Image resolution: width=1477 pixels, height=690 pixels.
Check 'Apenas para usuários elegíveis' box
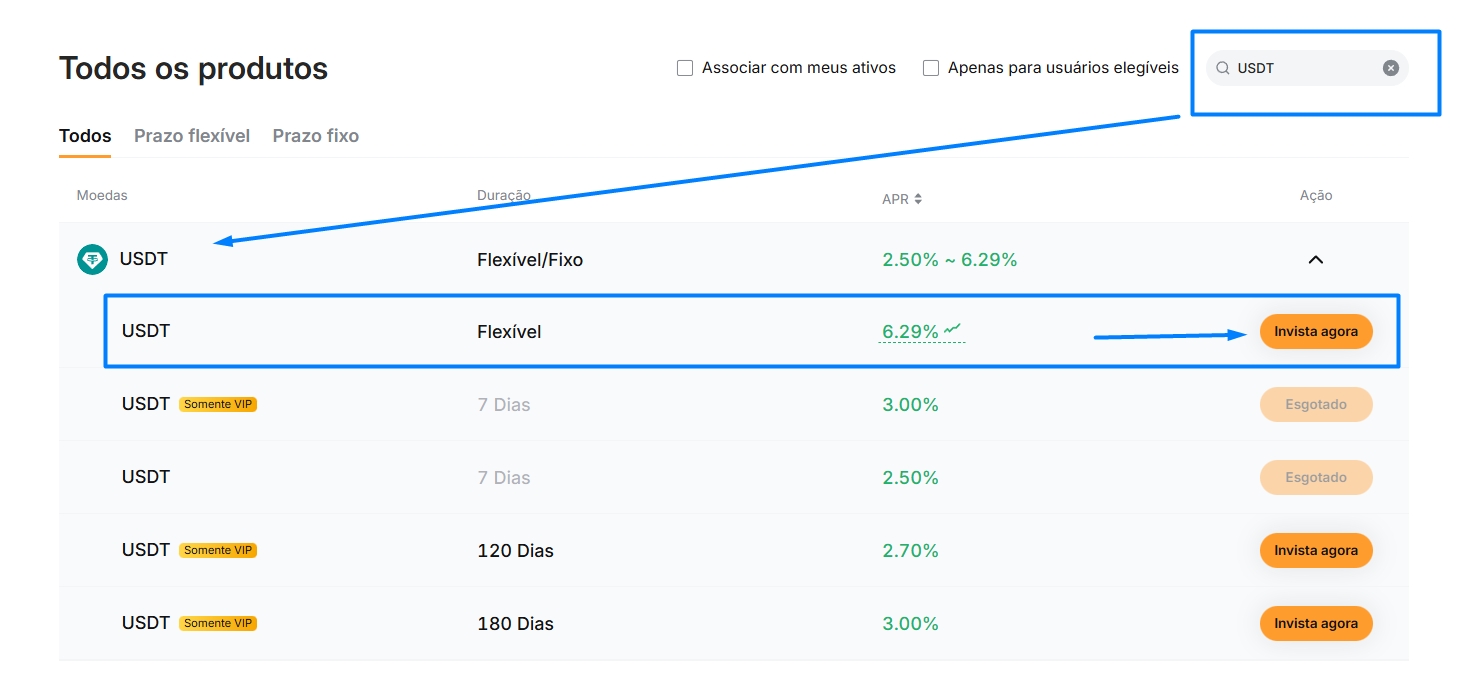931,69
